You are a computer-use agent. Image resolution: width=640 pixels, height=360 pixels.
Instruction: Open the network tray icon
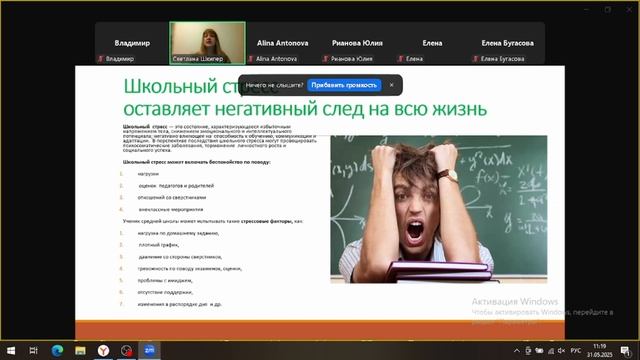(551, 351)
